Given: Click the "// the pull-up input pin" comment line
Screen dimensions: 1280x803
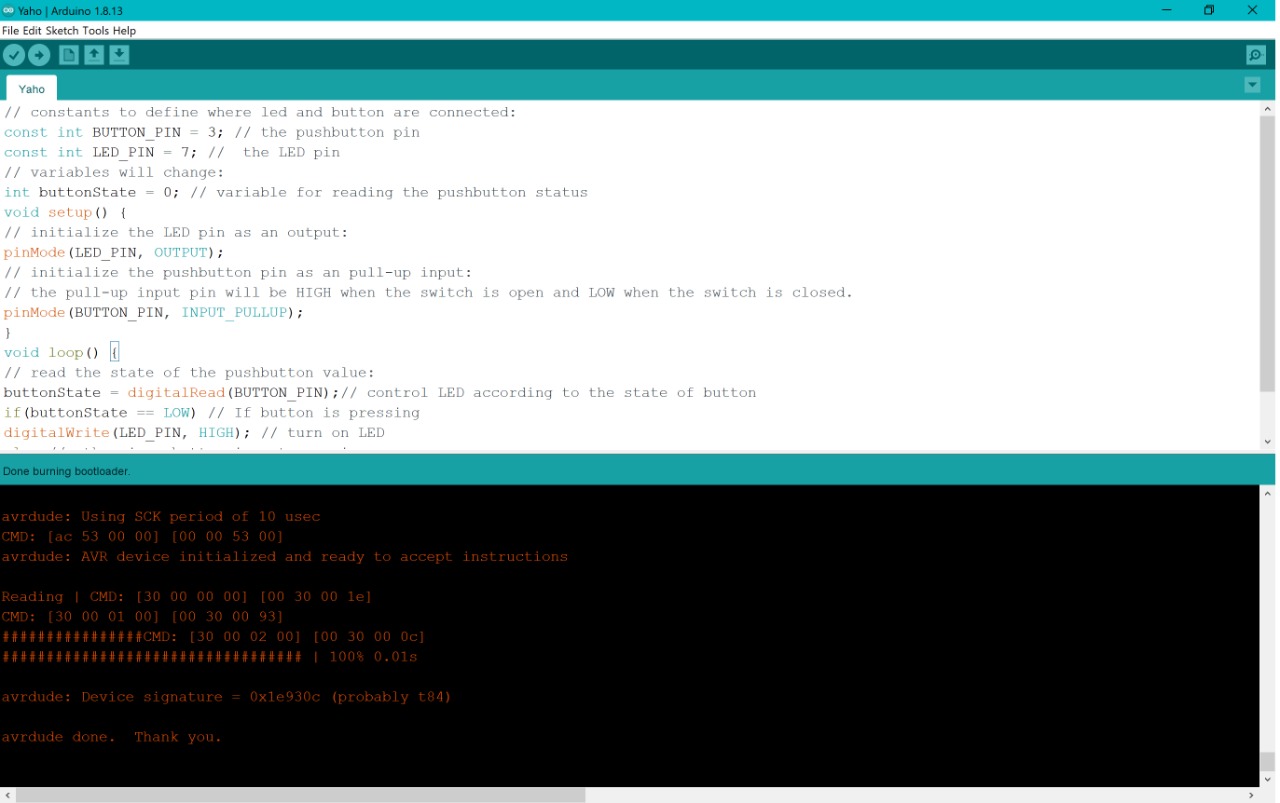Looking at the screenshot, I should 428,292.
